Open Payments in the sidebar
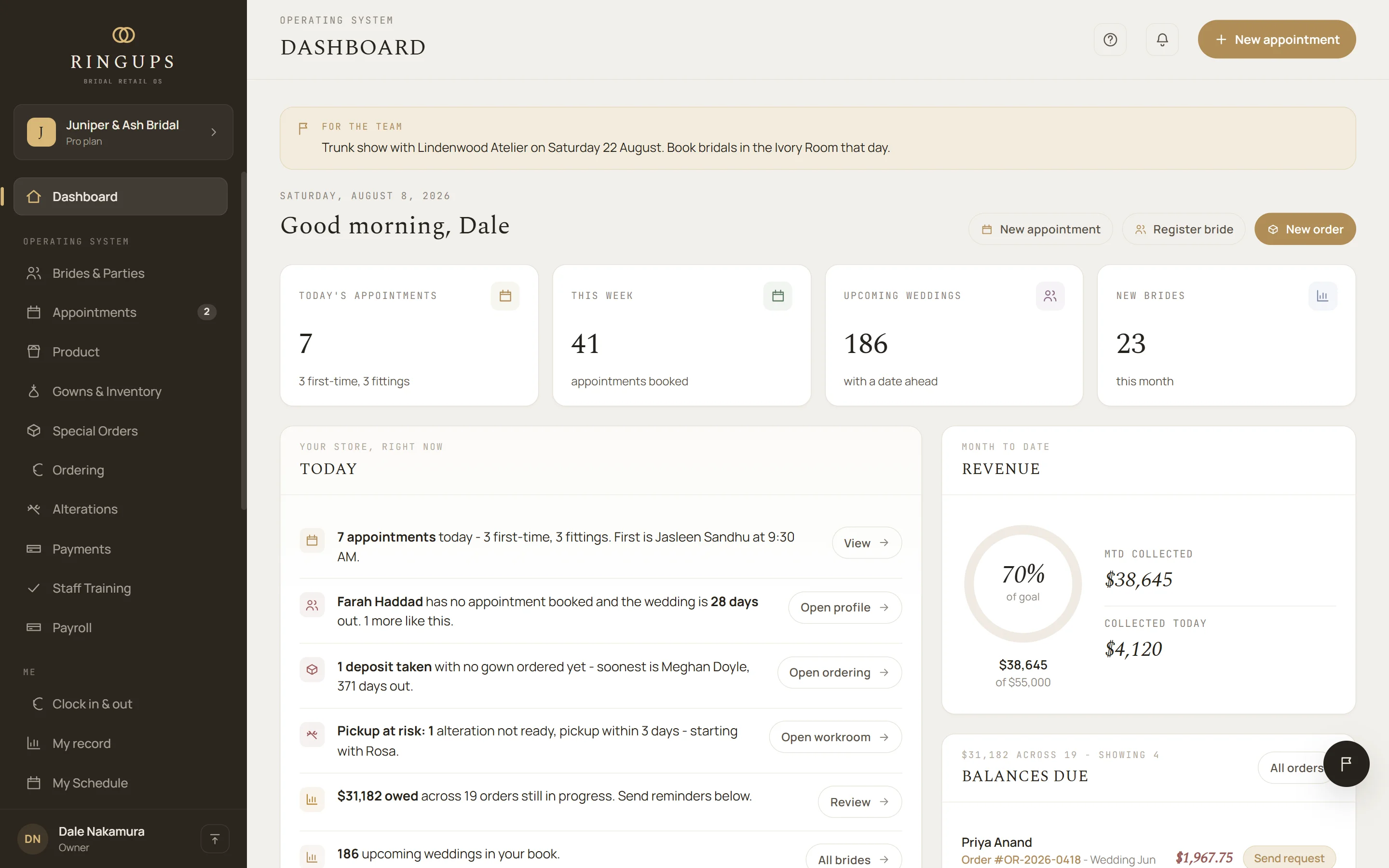1389x868 pixels. [121, 549]
